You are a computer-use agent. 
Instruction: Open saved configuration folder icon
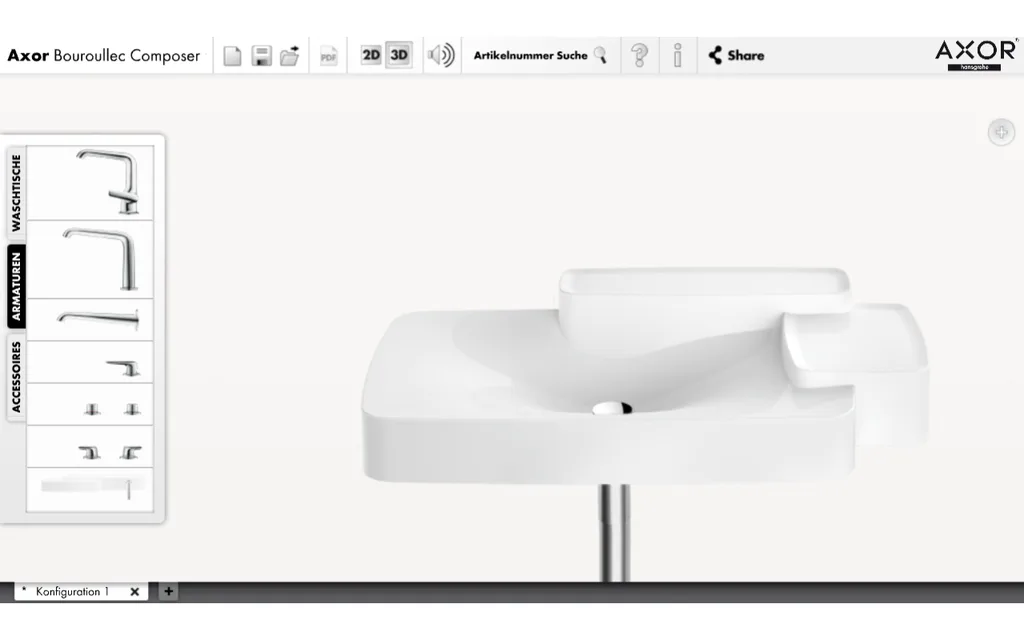tap(290, 56)
